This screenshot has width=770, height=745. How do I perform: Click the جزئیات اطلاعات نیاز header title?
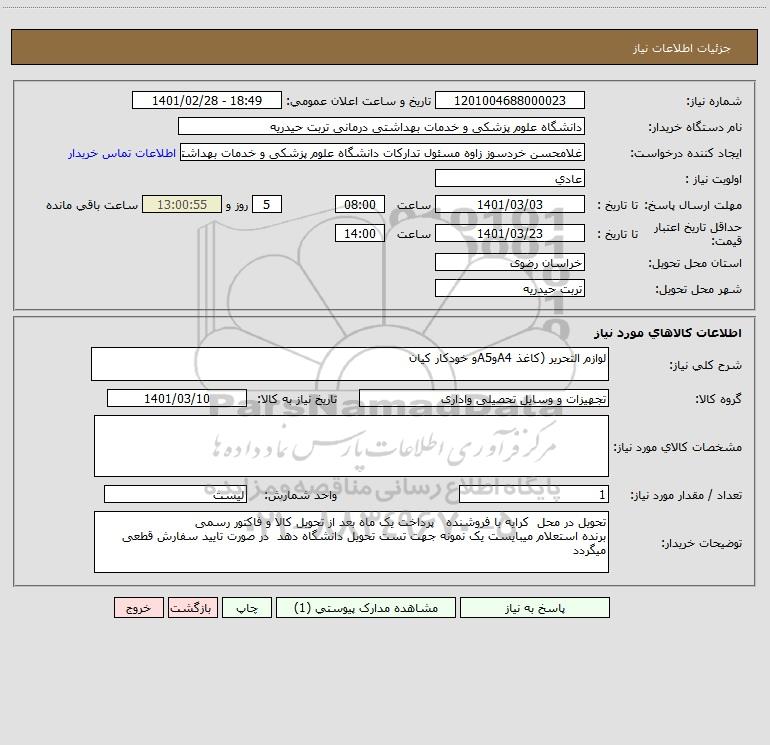coord(682,48)
